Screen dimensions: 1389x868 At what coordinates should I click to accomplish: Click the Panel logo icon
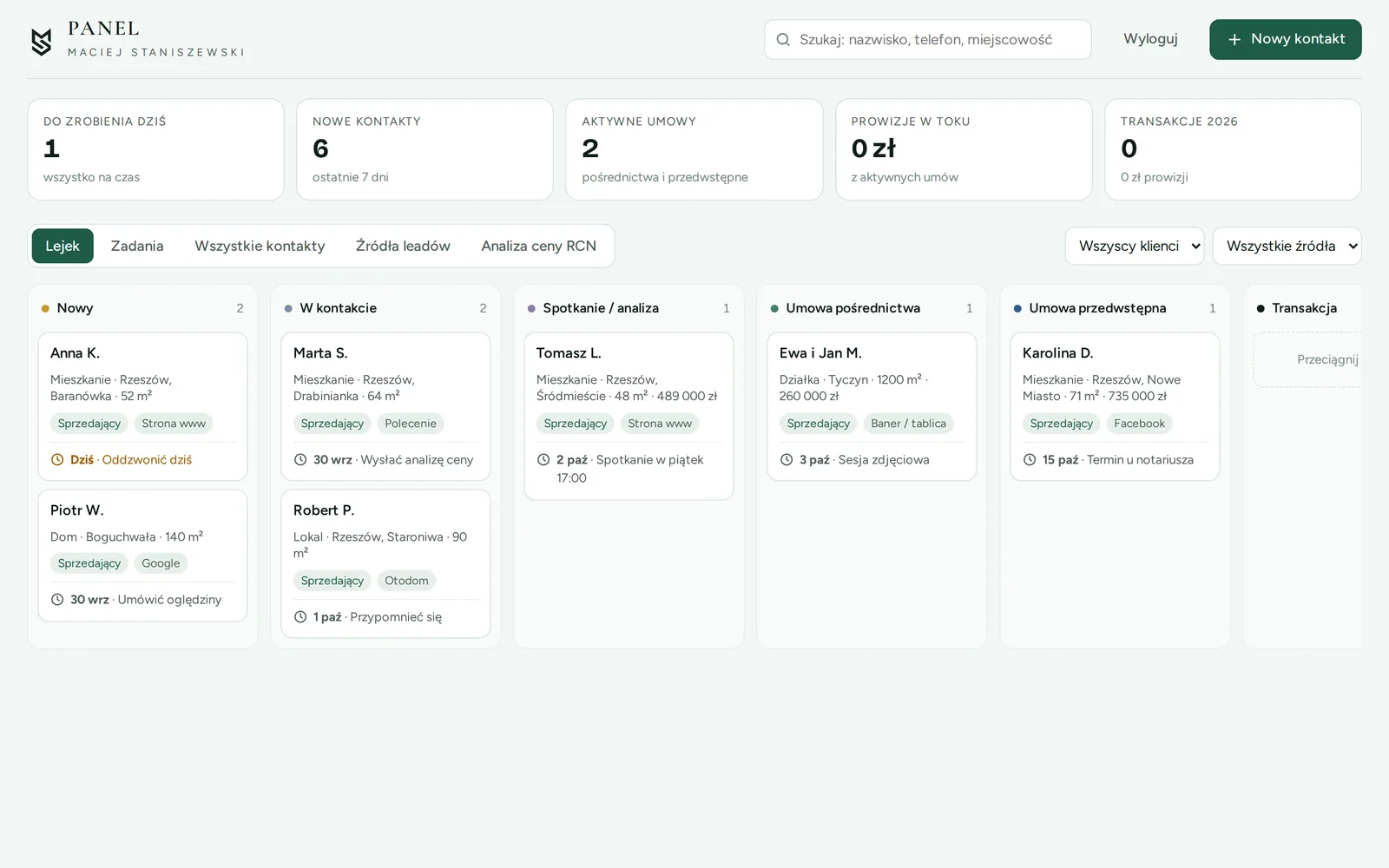(x=42, y=41)
